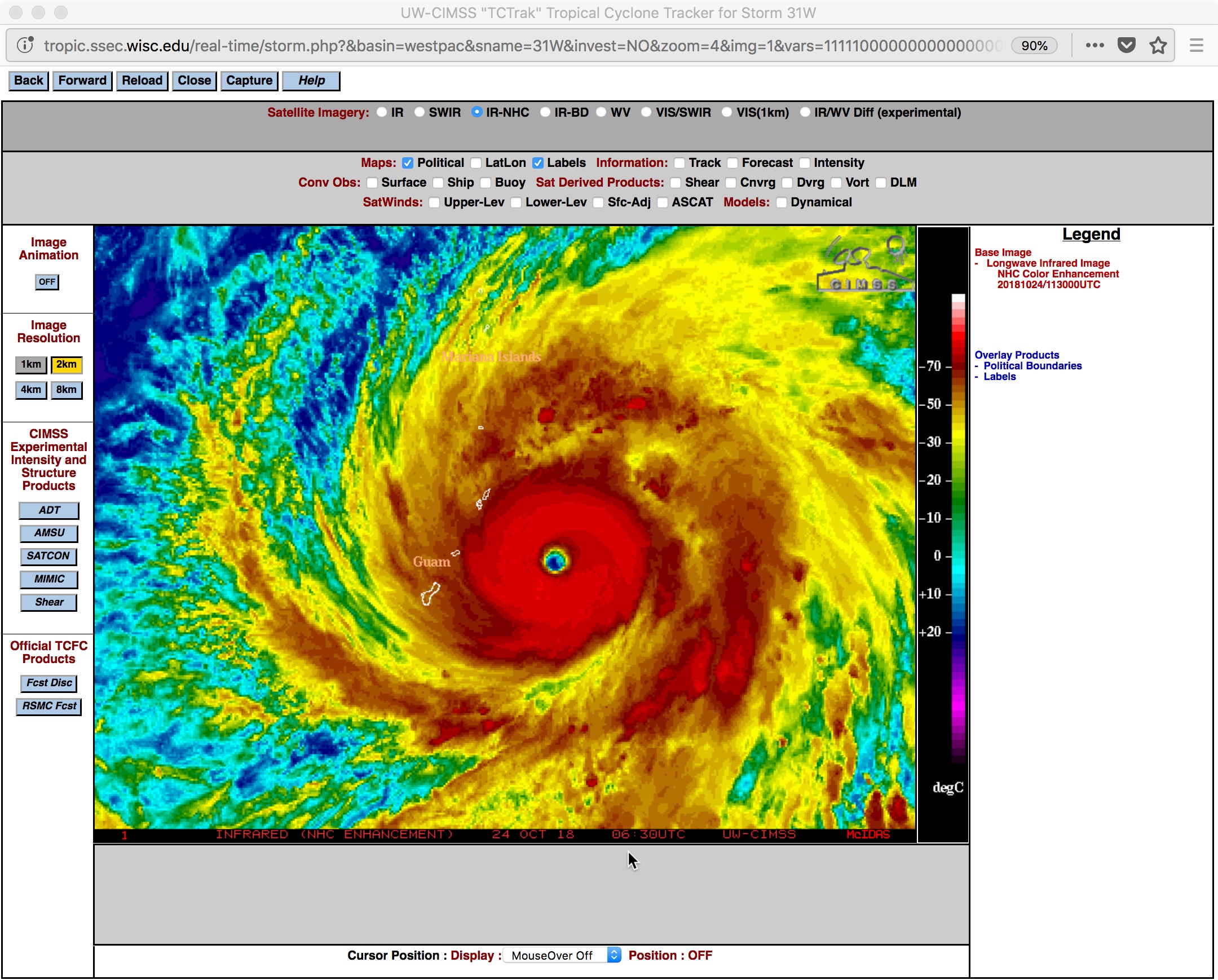
Task: Click the Close button on the page
Action: 195,80
